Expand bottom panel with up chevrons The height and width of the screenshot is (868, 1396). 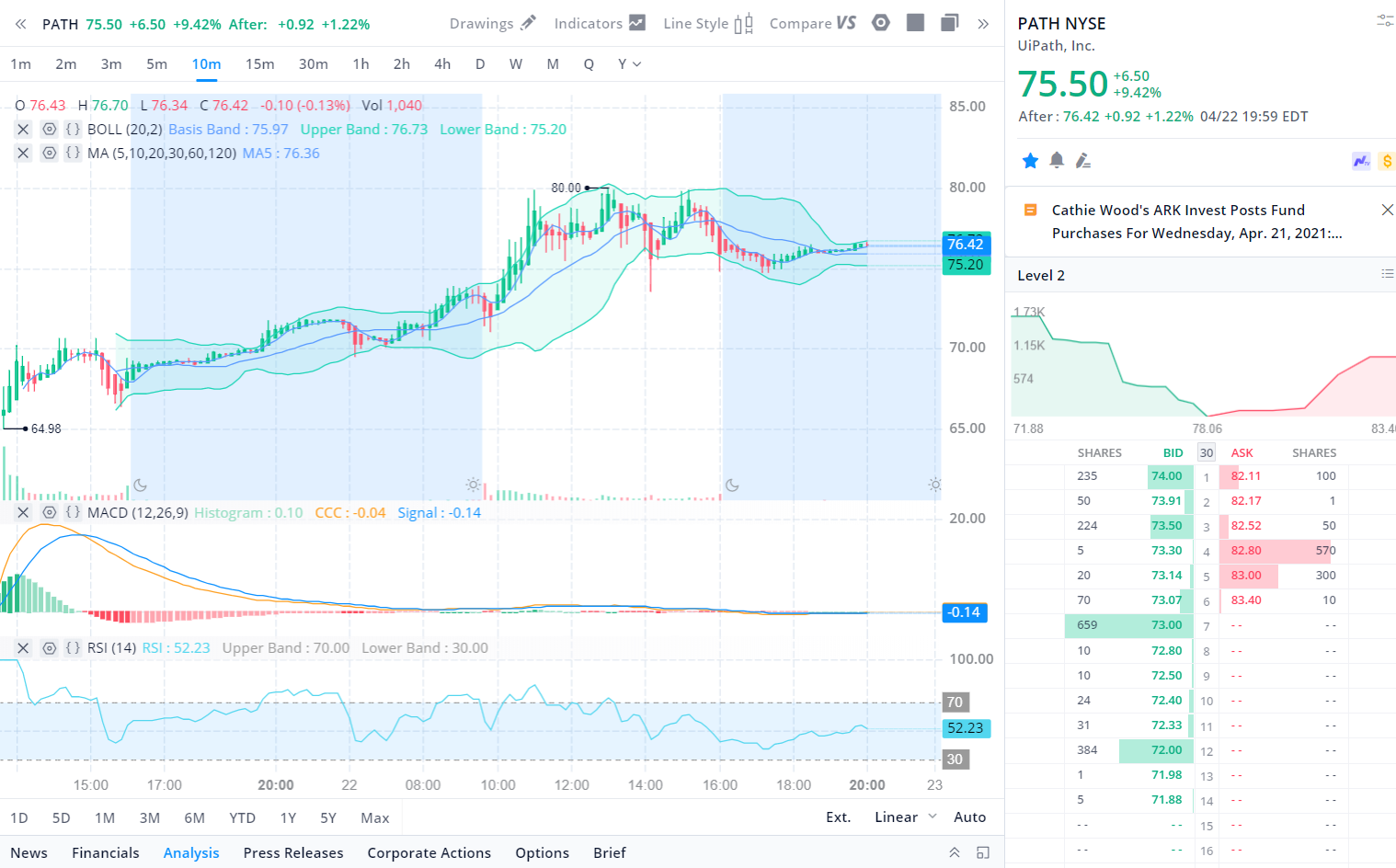(955, 852)
